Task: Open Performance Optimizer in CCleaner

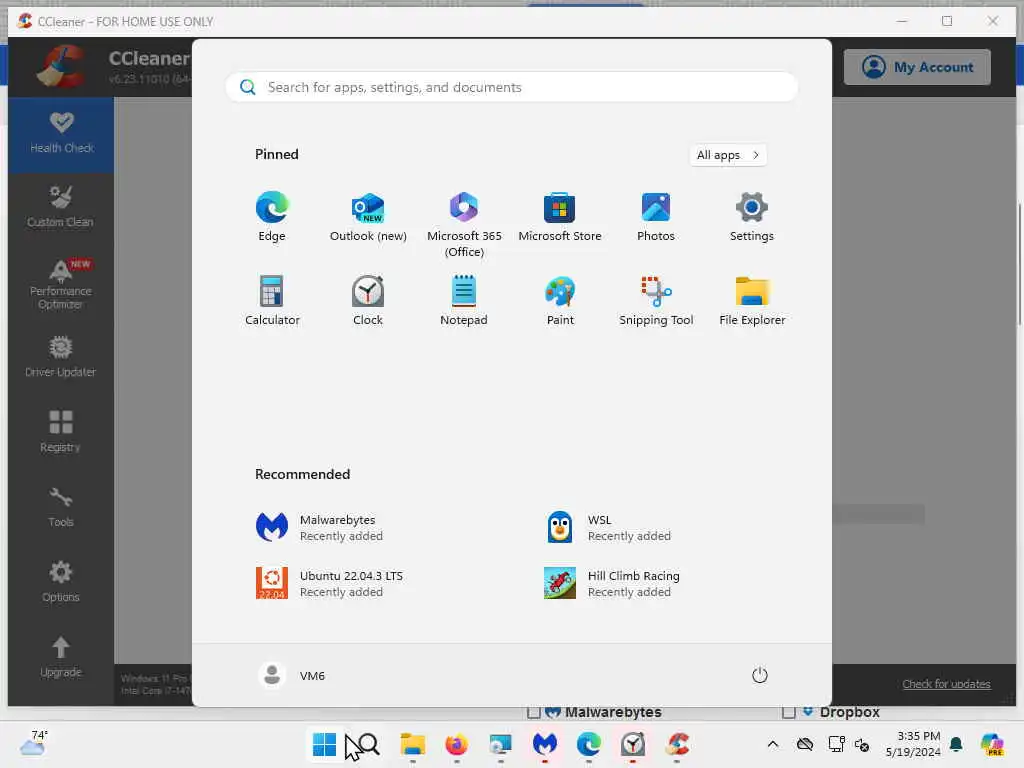Action: coord(61,284)
